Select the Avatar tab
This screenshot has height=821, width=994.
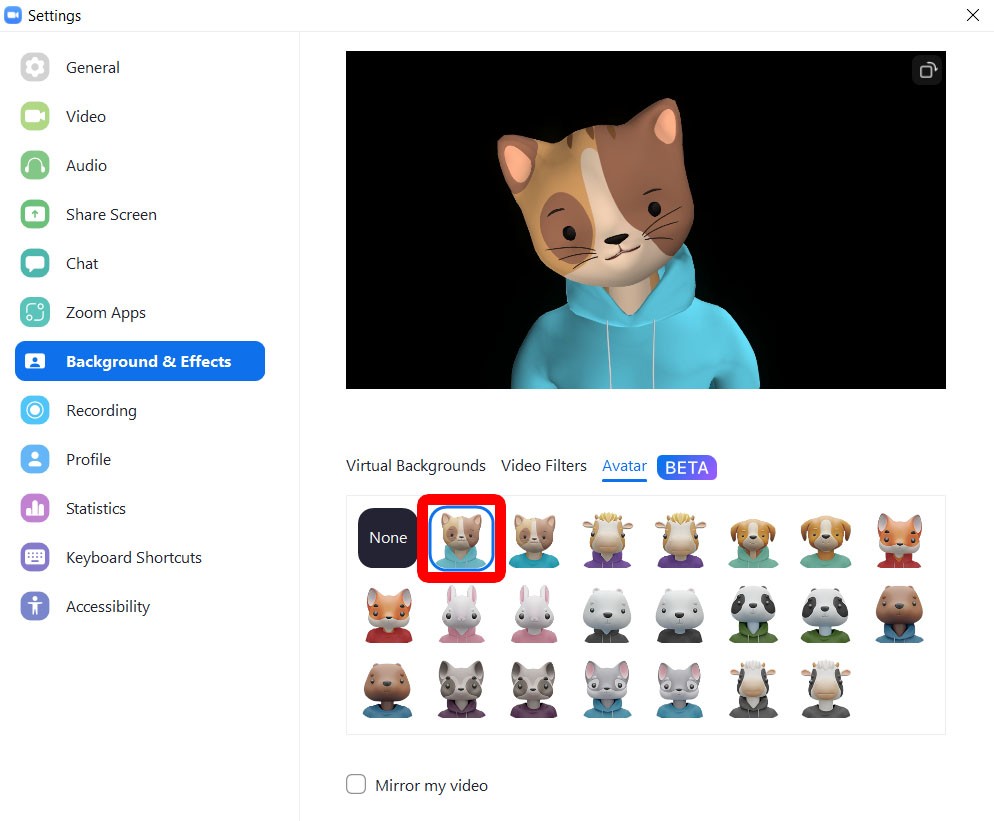click(x=624, y=466)
